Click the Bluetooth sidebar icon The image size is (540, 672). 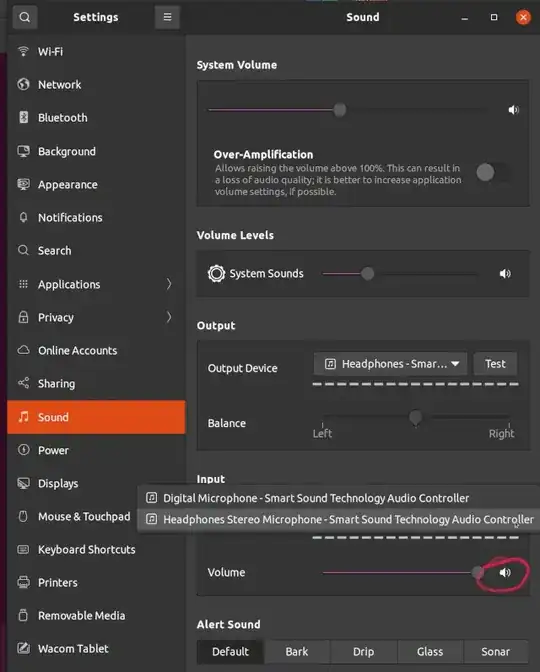[x=24, y=117]
